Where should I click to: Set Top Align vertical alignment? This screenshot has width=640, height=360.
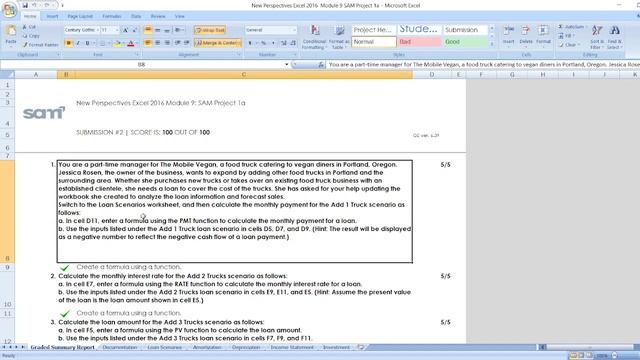pos(148,30)
